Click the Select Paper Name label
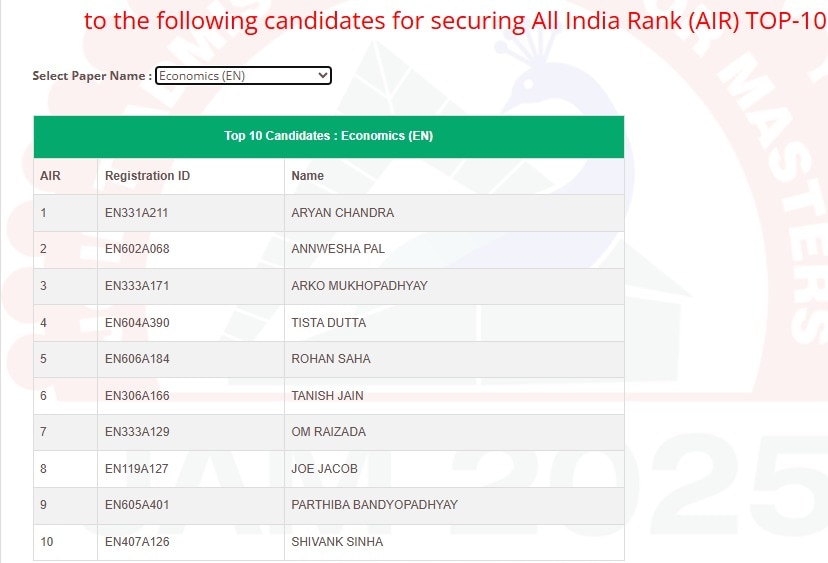The width and height of the screenshot is (828, 563). pos(92,76)
